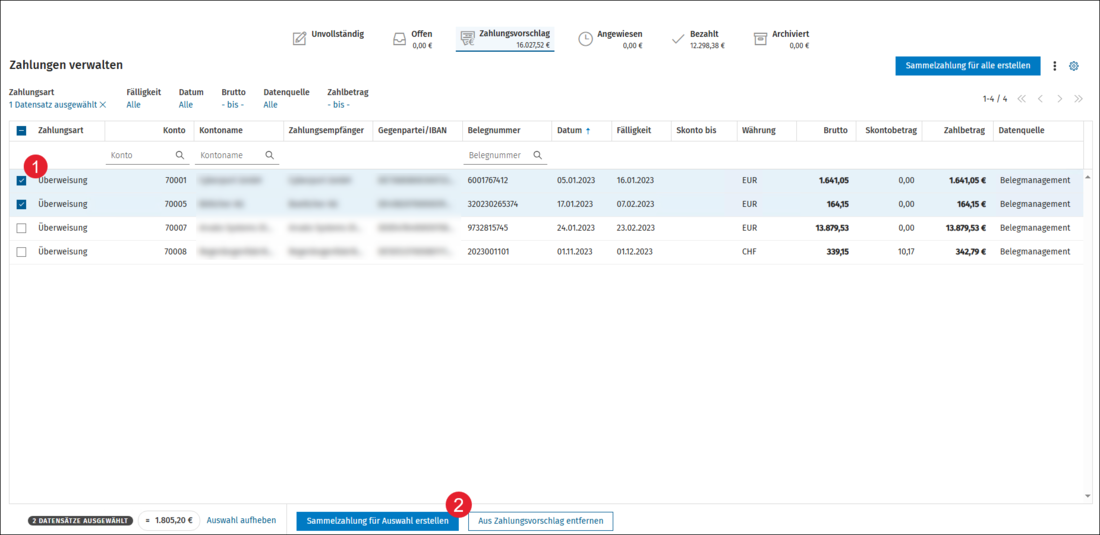
Task: Uncheck the row with Konto 70005
Action: tap(22, 204)
